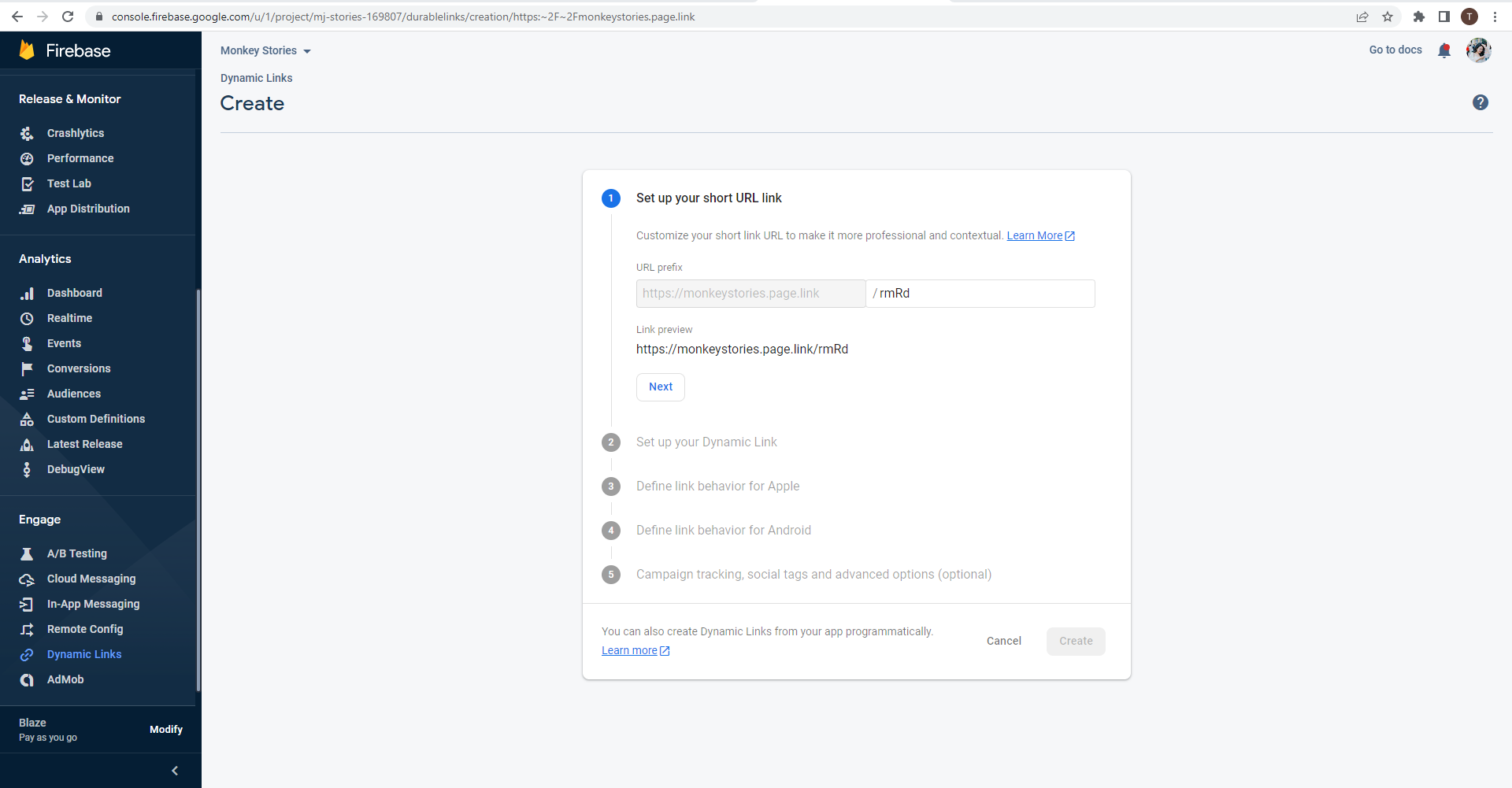
Task: Open the AdMob icon
Action: click(27, 679)
